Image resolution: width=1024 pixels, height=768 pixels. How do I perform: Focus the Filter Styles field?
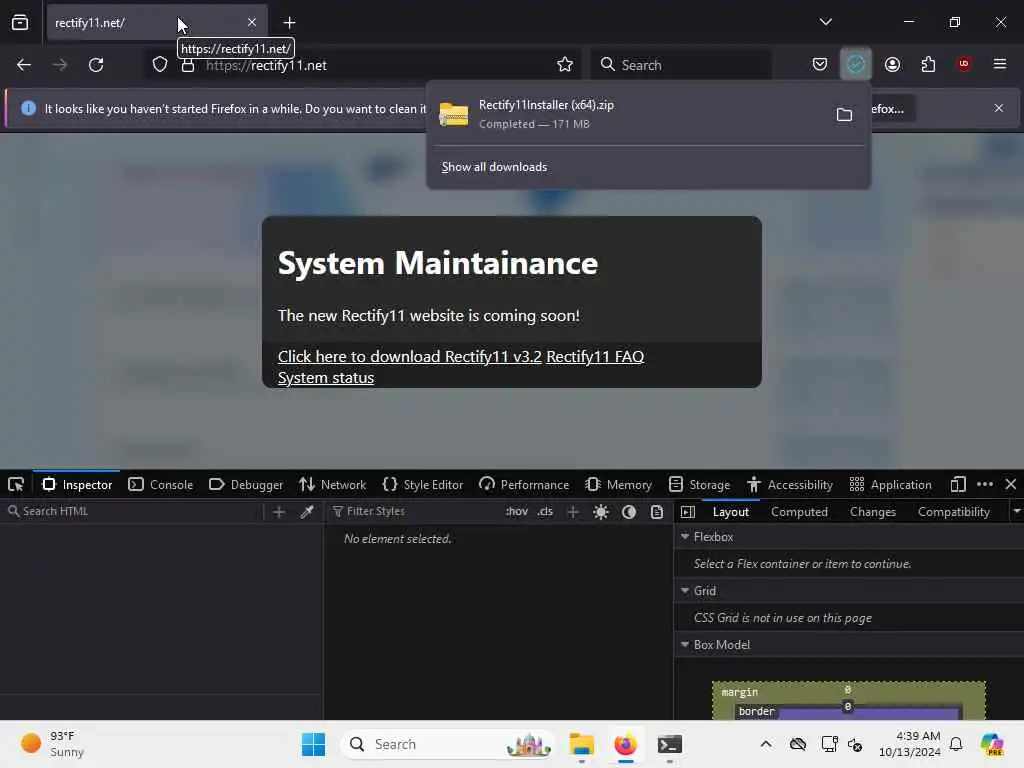tap(414, 511)
